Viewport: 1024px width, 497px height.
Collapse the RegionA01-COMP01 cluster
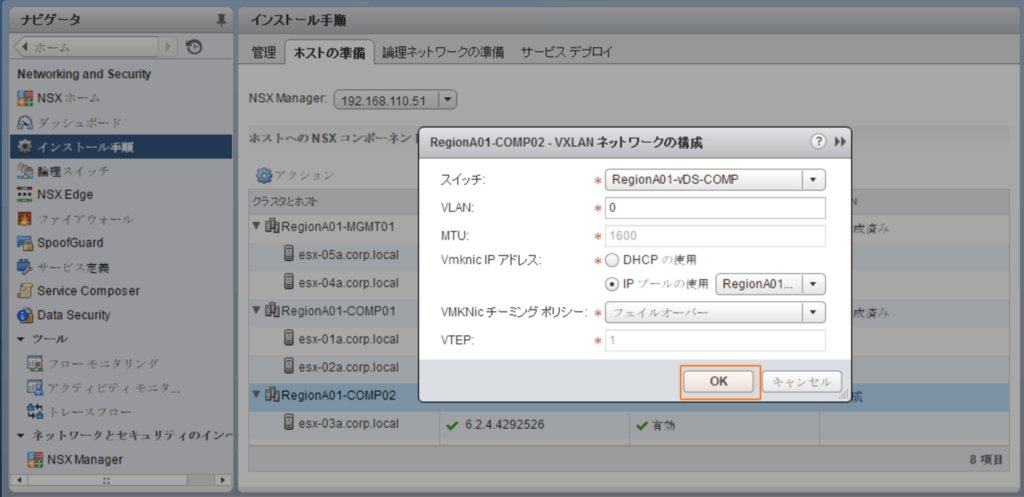pyautogui.click(x=257, y=310)
